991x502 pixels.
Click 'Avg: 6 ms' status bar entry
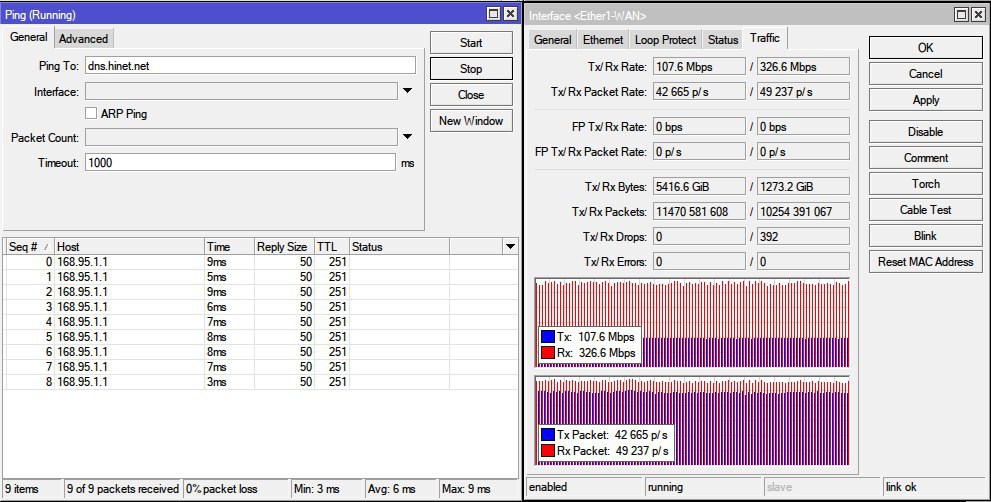click(x=391, y=489)
